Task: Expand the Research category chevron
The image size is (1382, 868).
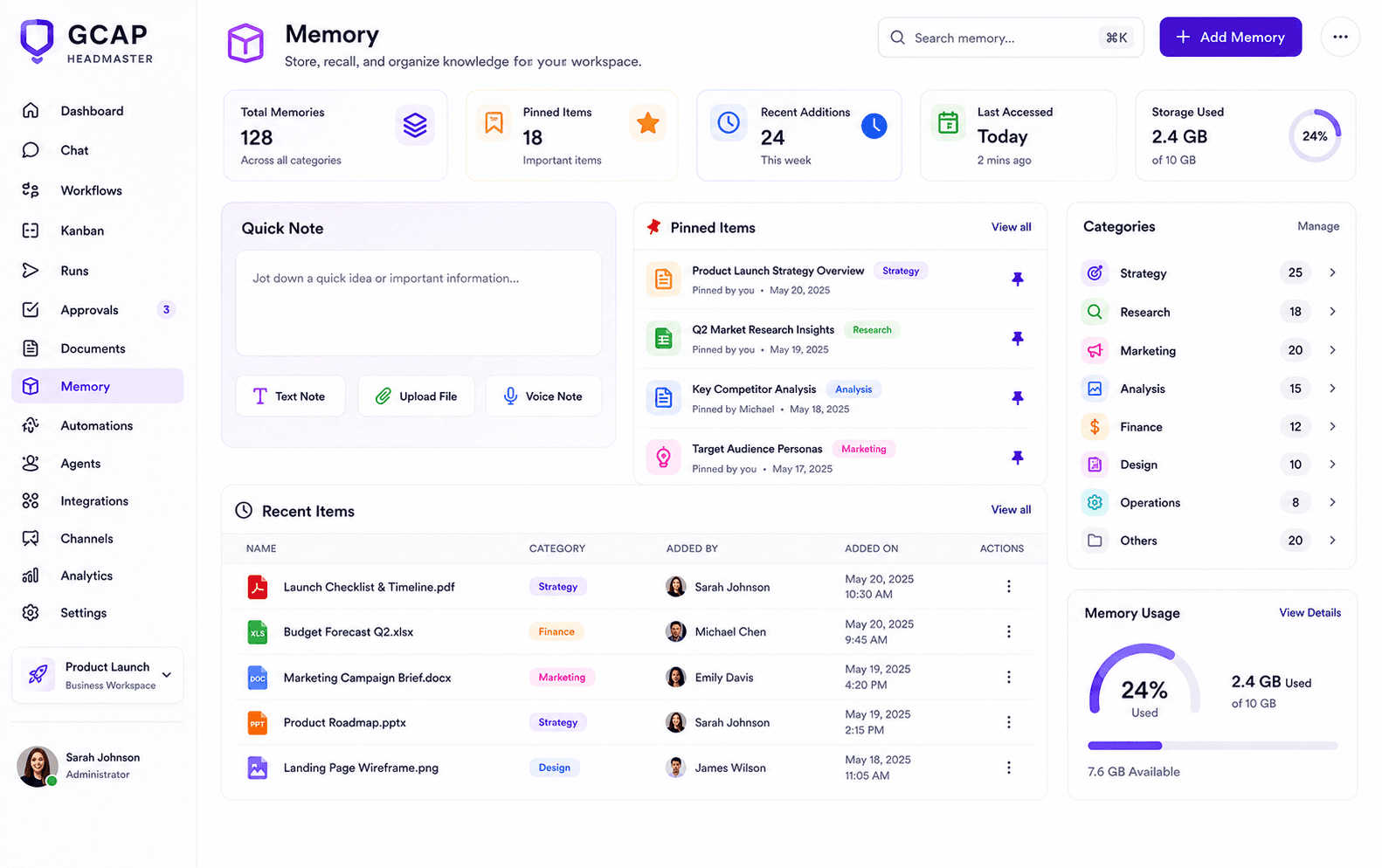Action: (x=1332, y=312)
